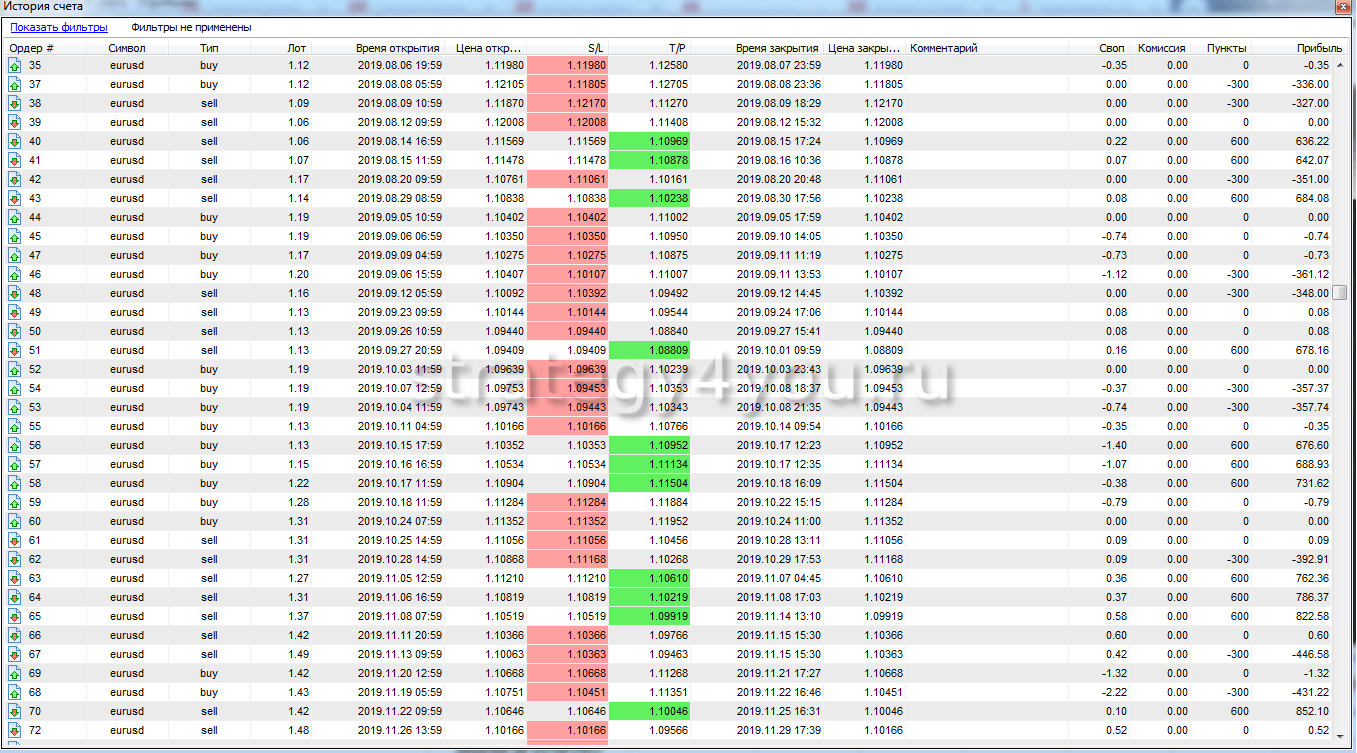The height and width of the screenshot is (753, 1357).
Task: Click the order icon in row 43
Action: click(15, 199)
